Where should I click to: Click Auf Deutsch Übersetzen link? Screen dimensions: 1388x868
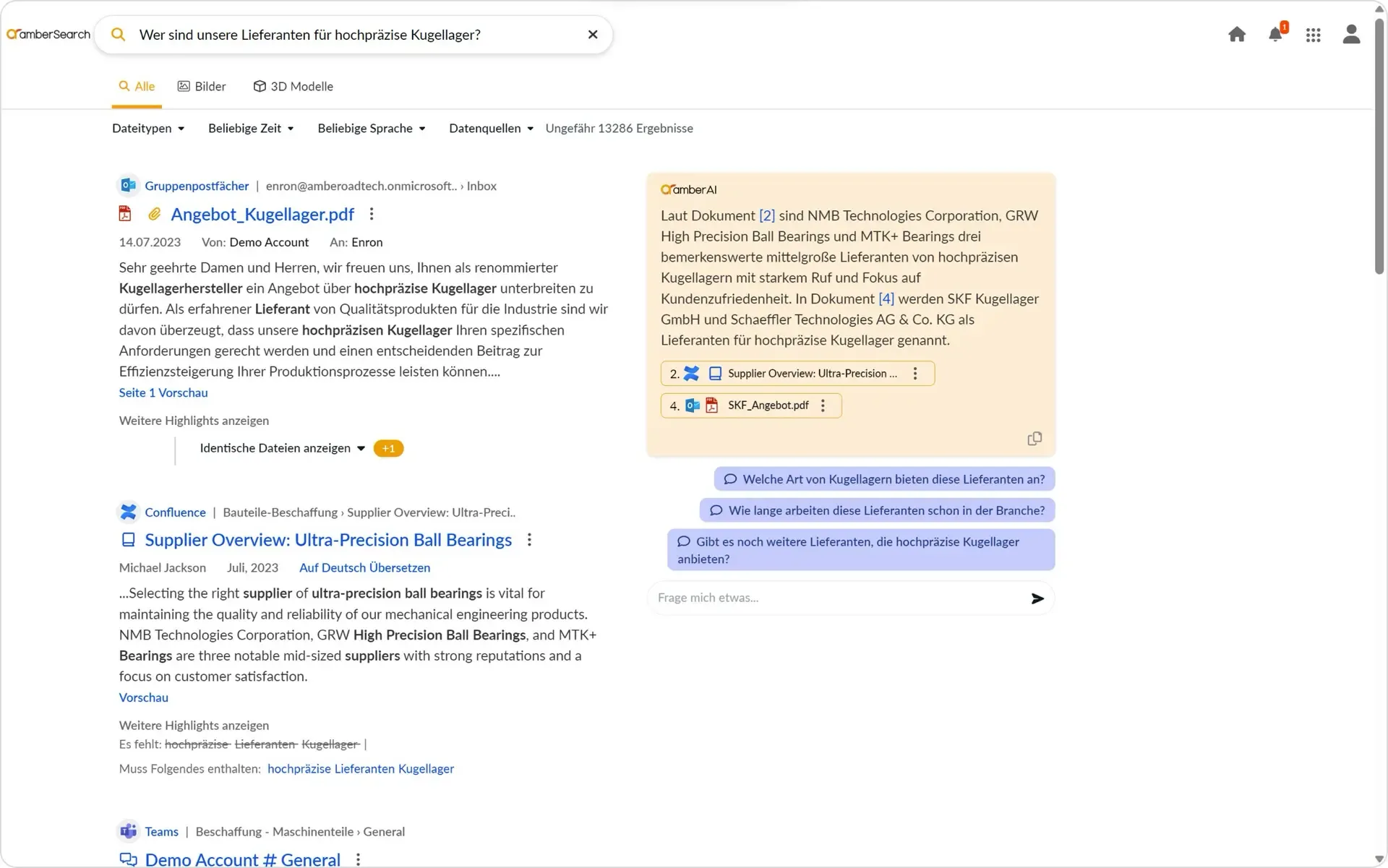364,567
